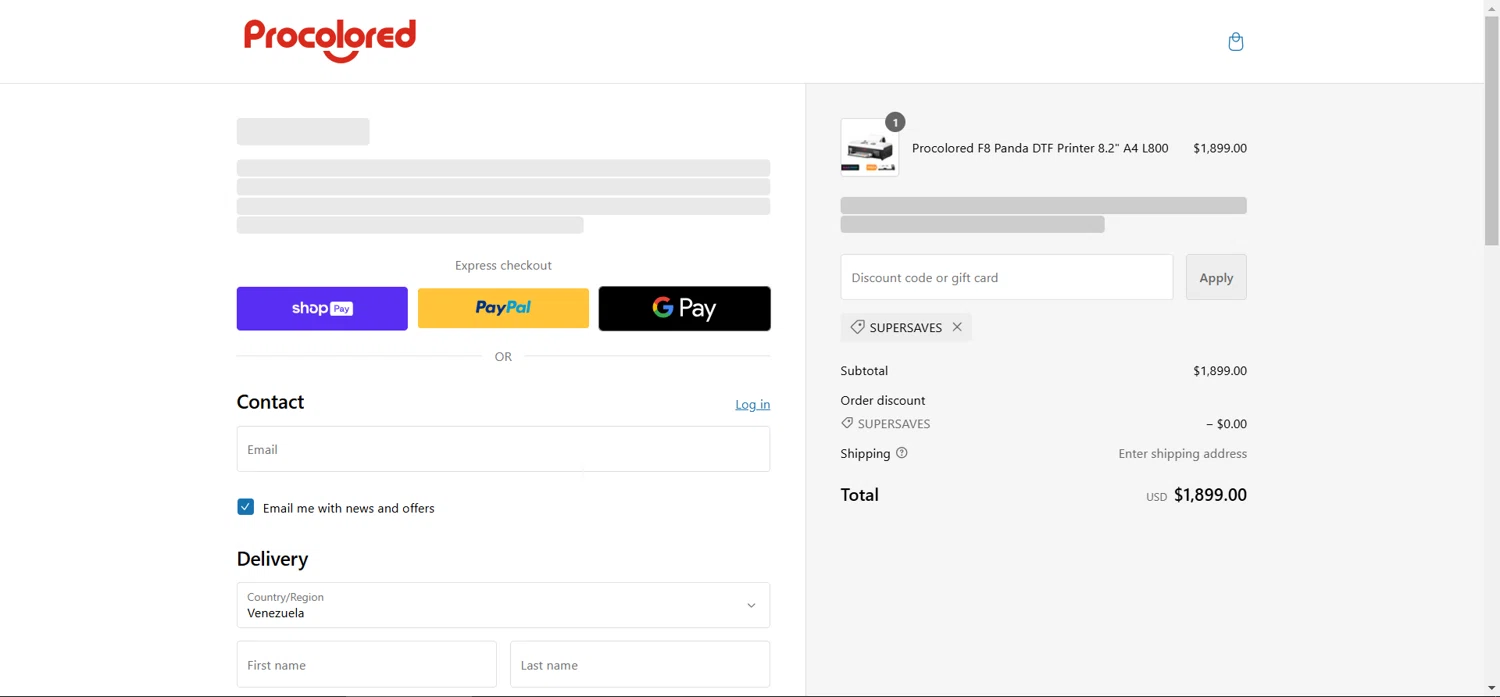Click the product name Procolored F8 Panda DTF Printer
The image size is (1500, 697).
[1040, 148]
